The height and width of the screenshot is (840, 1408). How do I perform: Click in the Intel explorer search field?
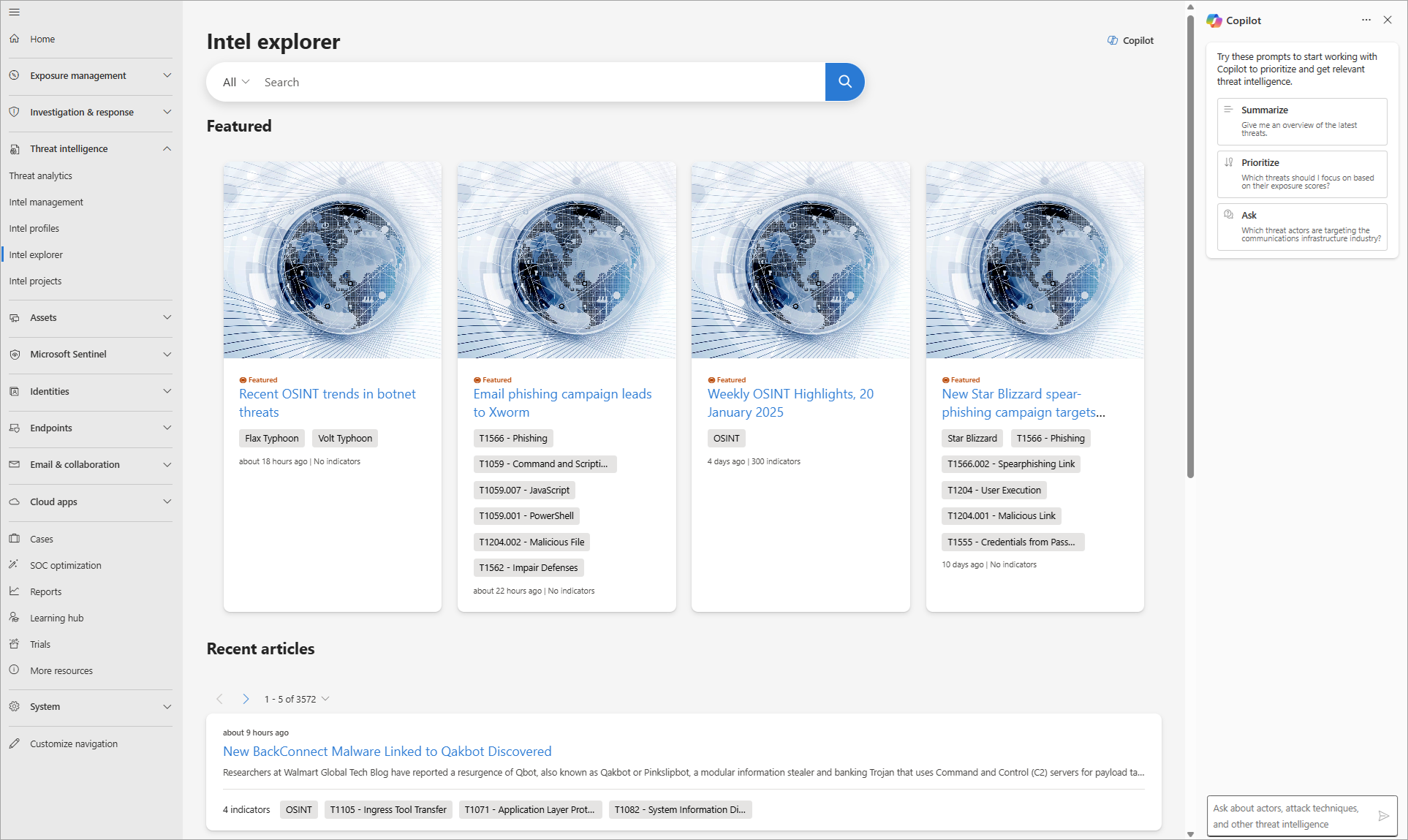[x=541, y=82]
